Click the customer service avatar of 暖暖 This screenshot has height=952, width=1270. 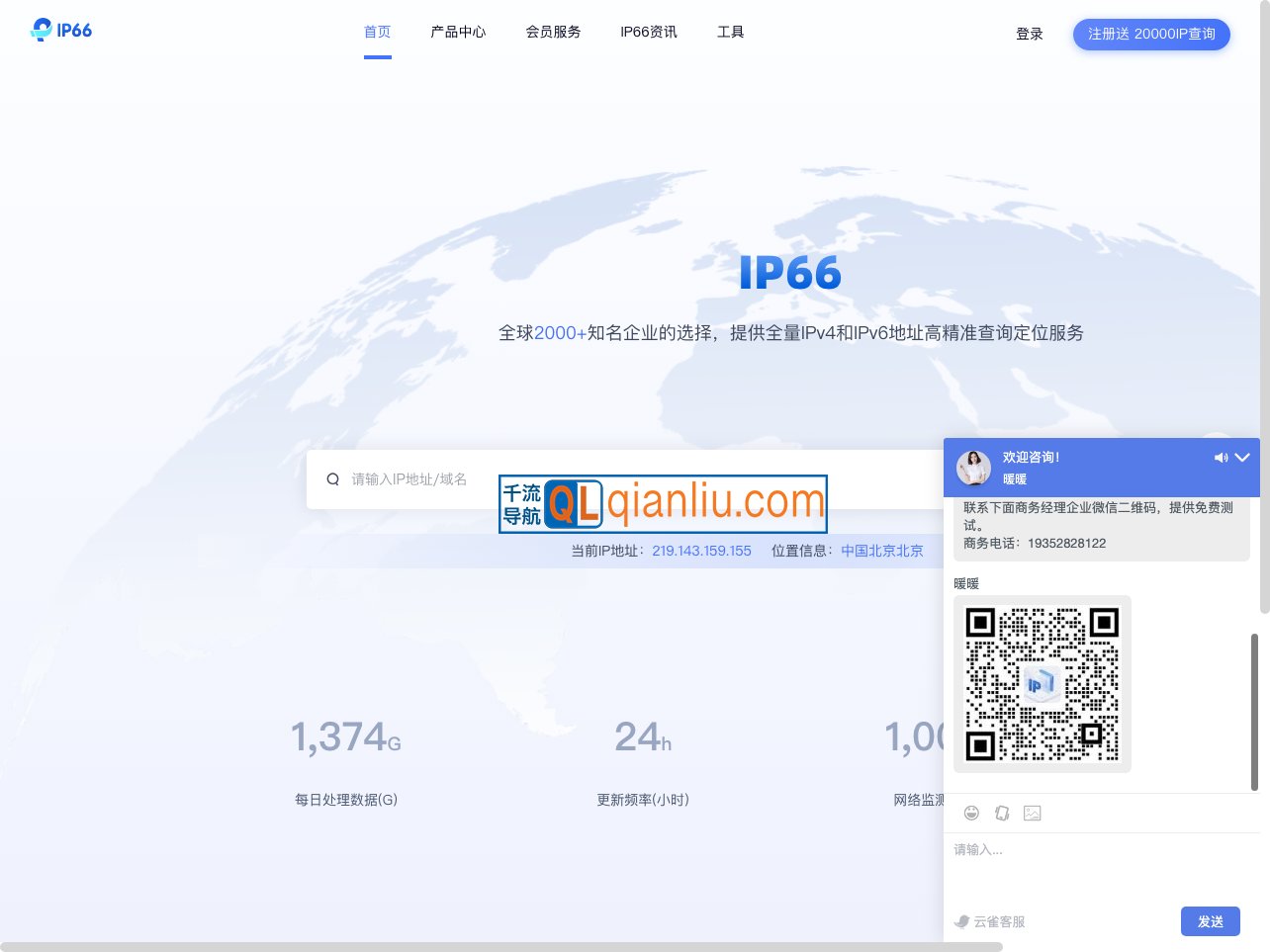click(973, 468)
